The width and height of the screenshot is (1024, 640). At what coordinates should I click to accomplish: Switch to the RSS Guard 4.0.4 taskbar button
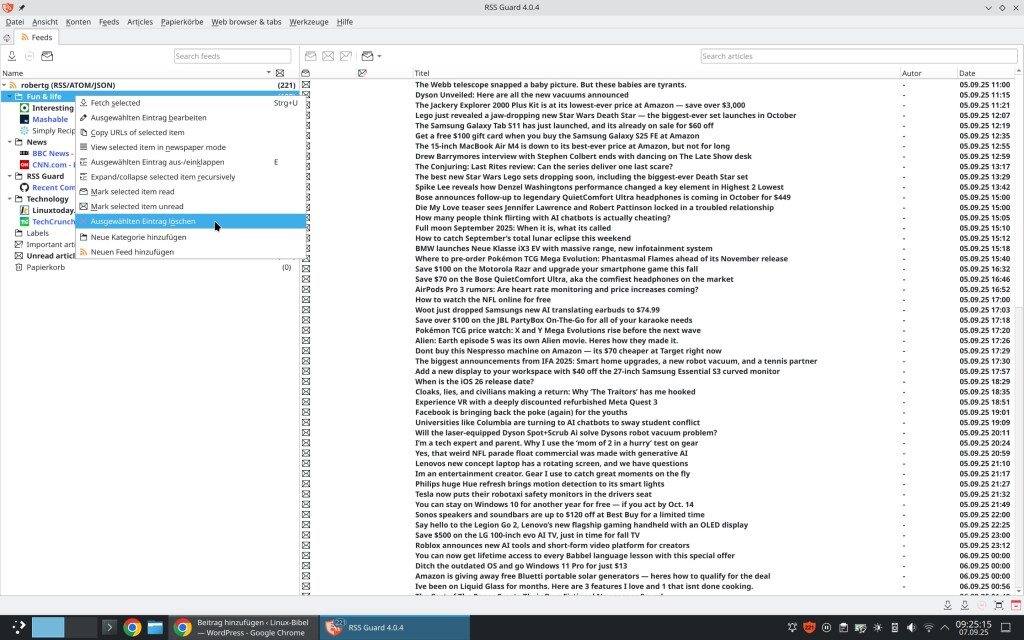pos(394,628)
